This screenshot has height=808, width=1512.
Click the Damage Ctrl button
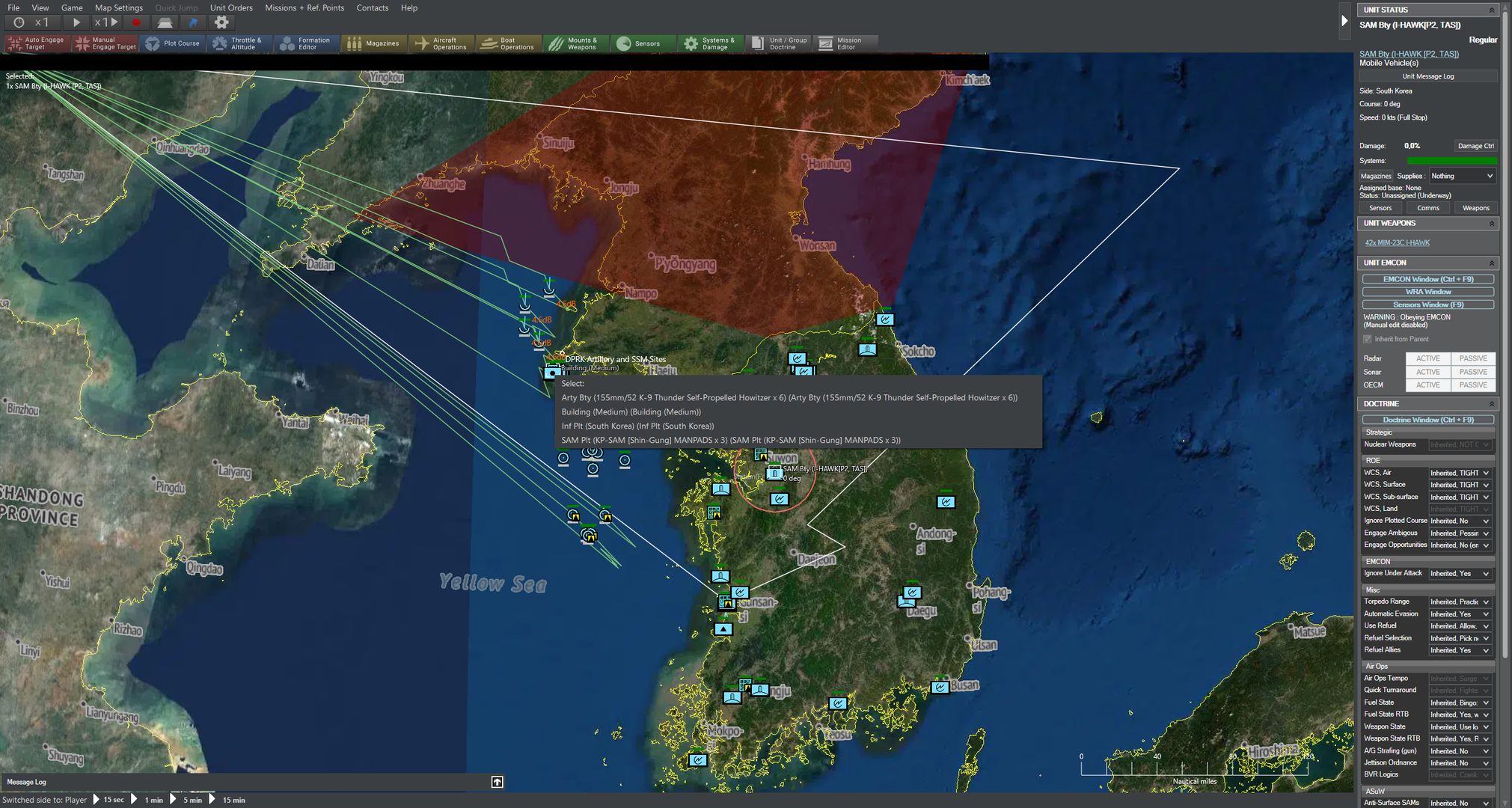1475,146
